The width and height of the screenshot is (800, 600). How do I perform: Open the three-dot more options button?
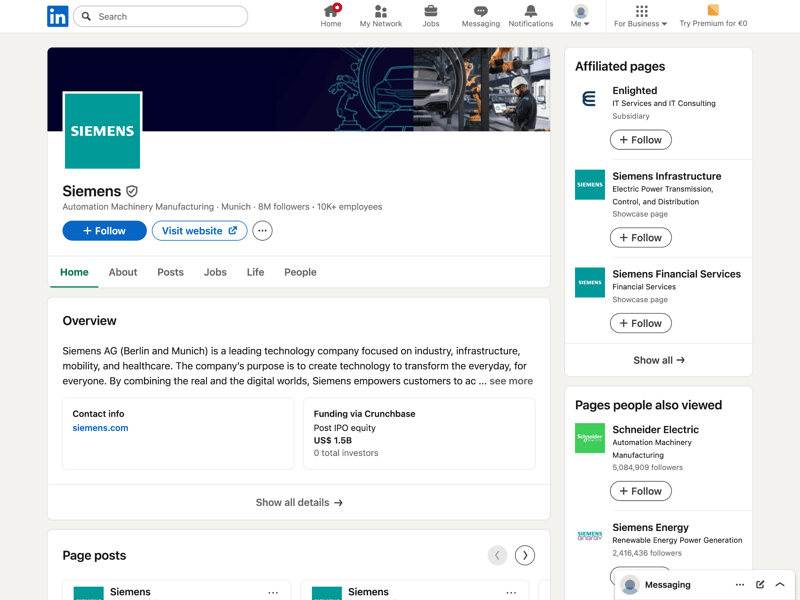[262, 231]
